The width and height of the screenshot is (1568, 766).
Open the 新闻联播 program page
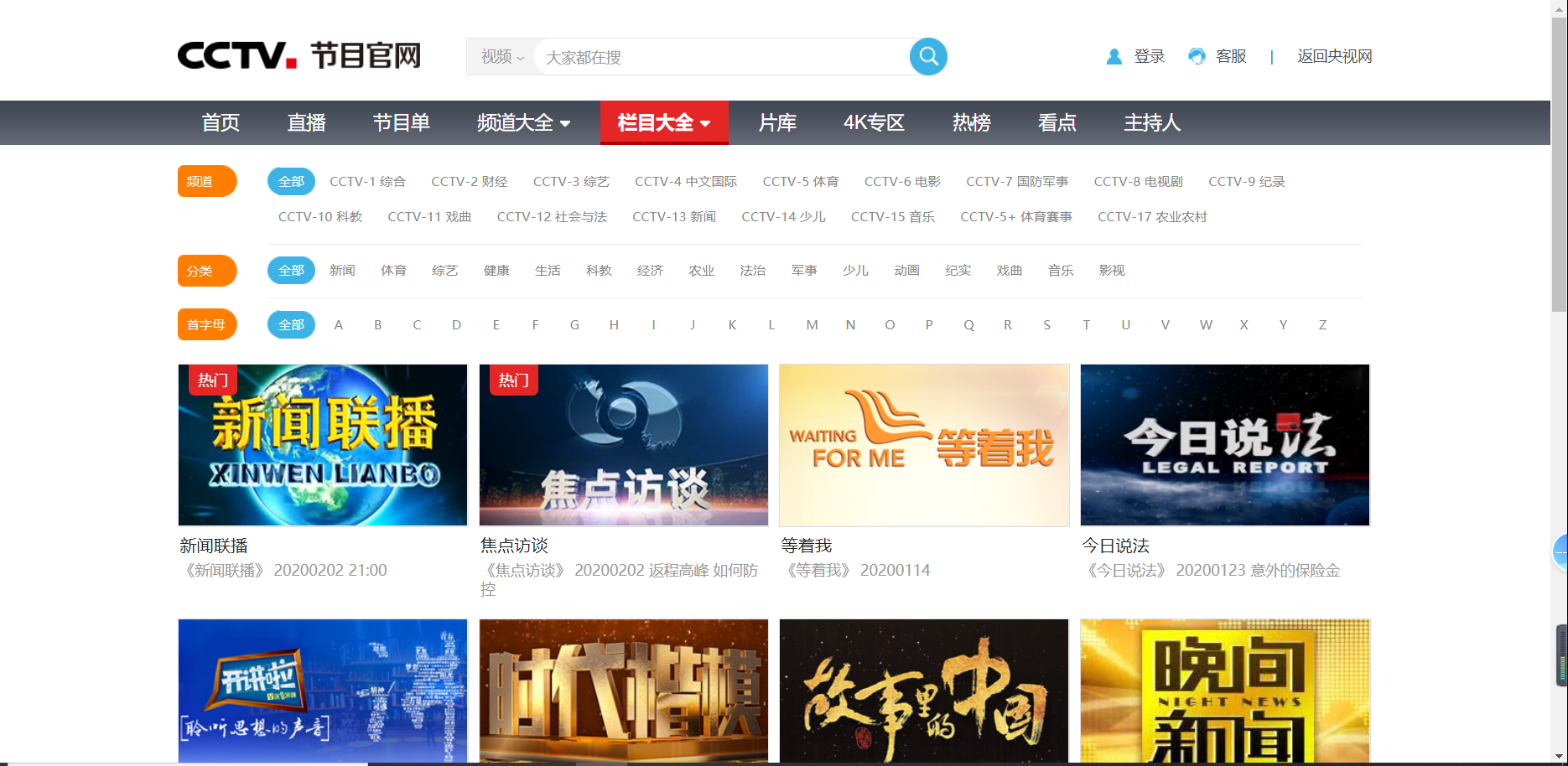pos(322,445)
